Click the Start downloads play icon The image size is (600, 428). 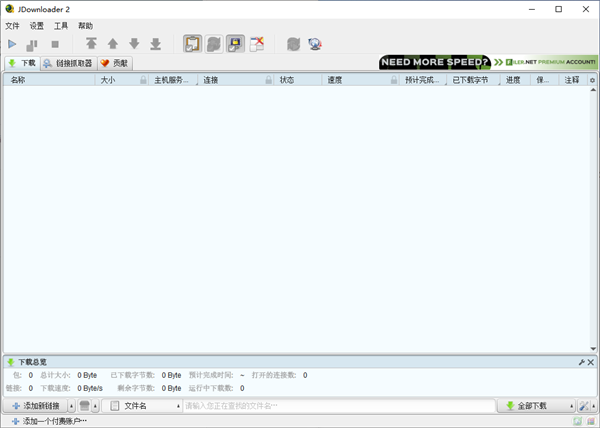(x=12, y=44)
